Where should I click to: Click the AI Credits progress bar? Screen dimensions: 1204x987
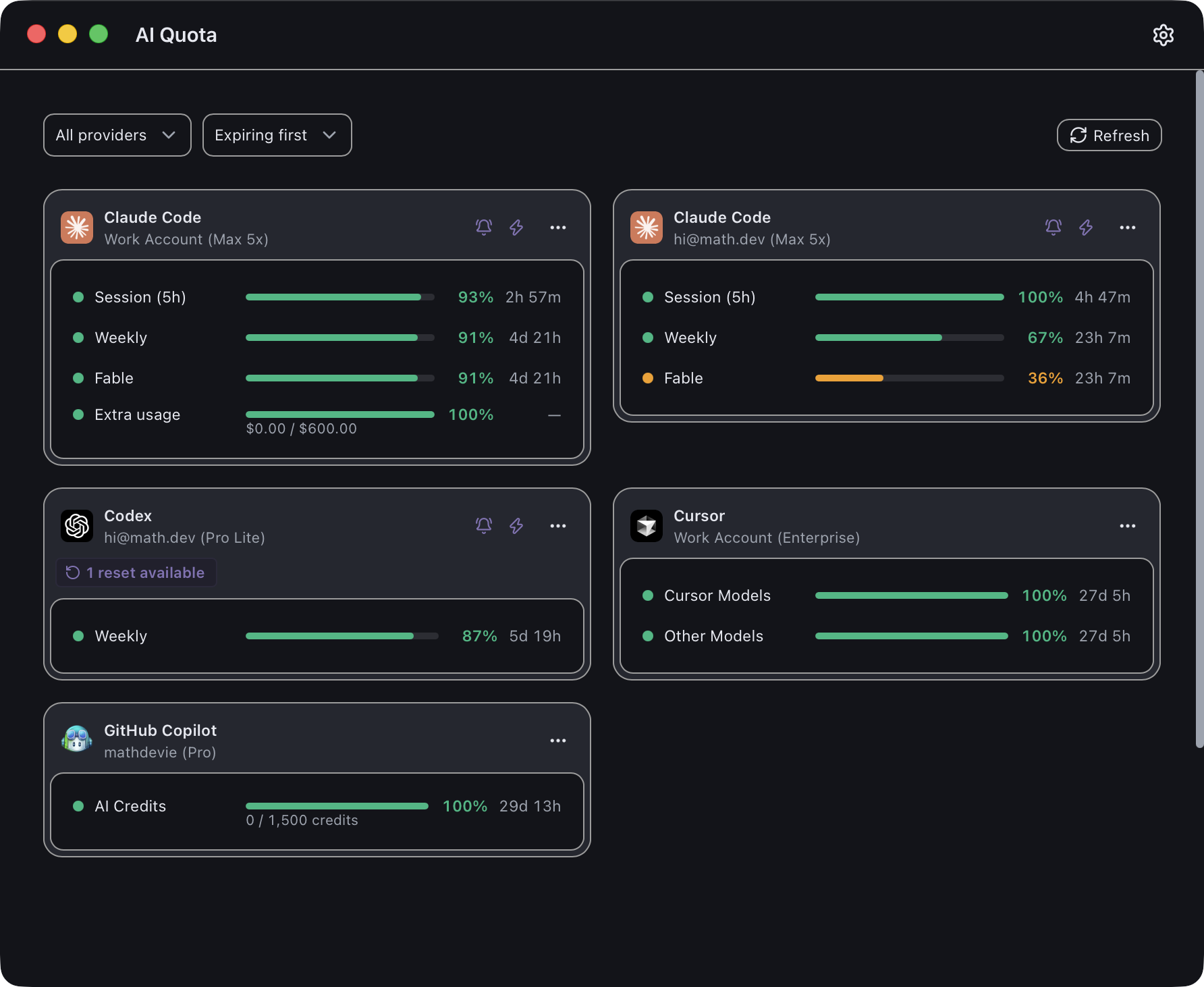point(337,806)
